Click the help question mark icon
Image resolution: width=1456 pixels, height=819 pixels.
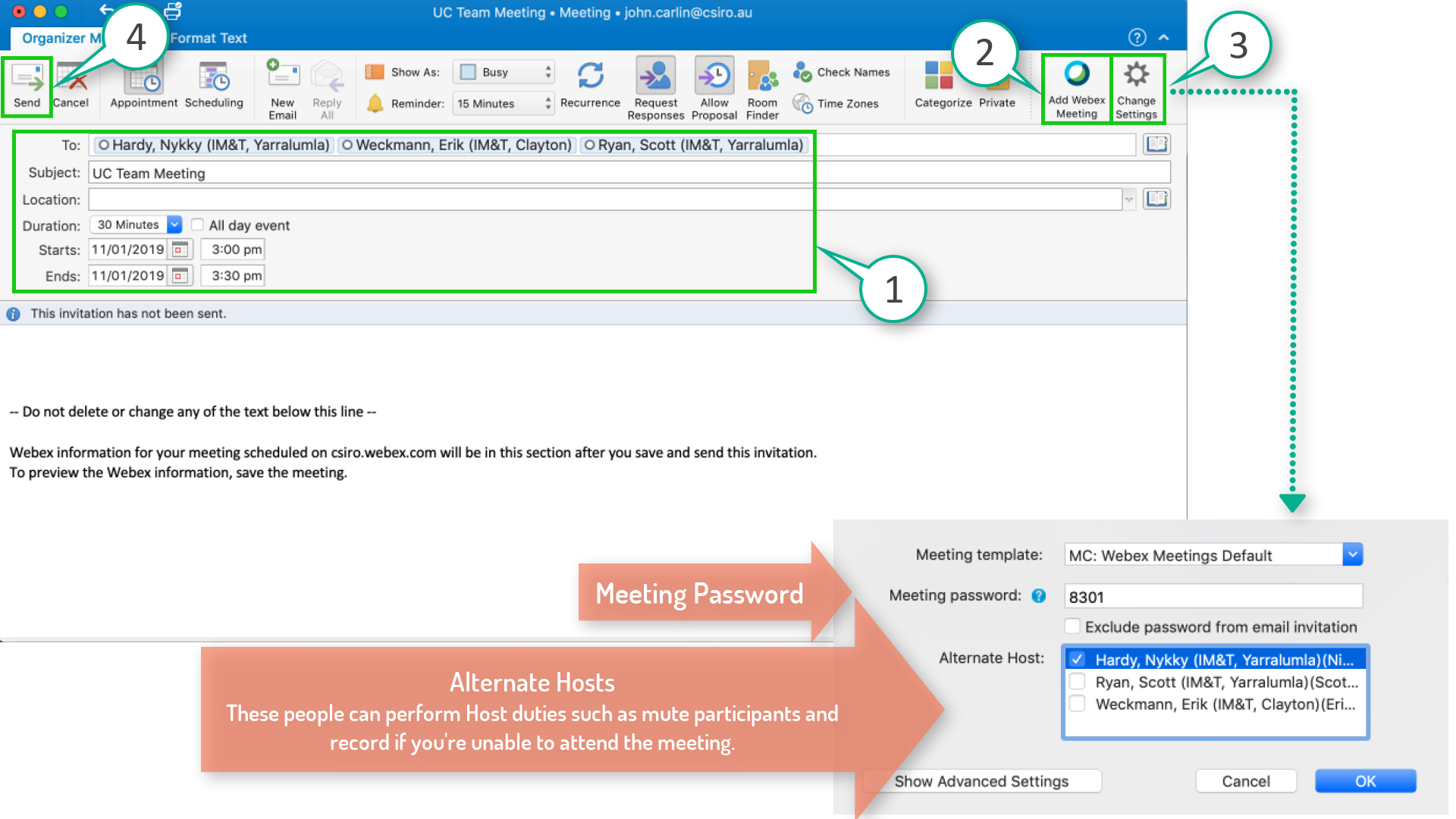[x=1137, y=37]
